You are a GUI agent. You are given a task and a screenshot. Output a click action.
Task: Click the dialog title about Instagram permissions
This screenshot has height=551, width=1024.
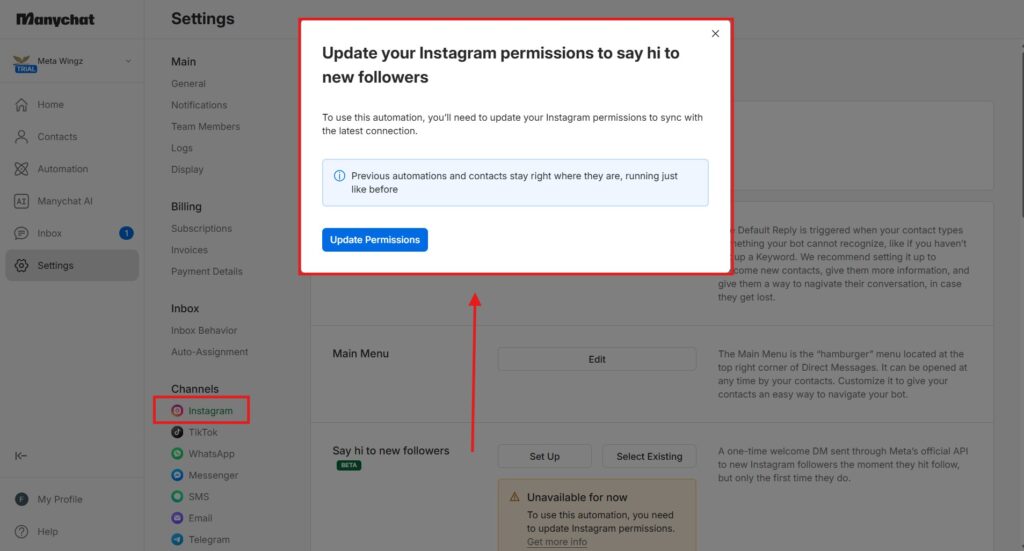(501, 65)
